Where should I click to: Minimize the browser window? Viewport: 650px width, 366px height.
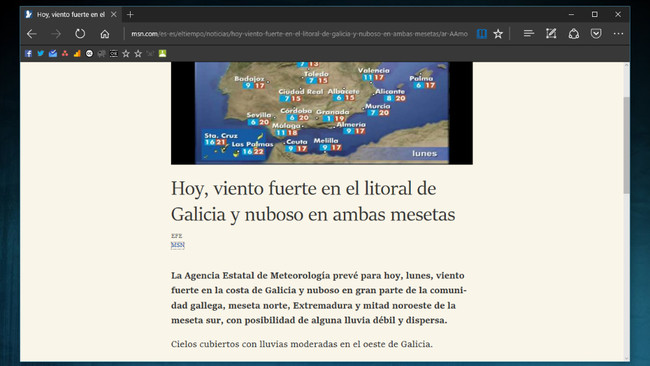click(571, 15)
